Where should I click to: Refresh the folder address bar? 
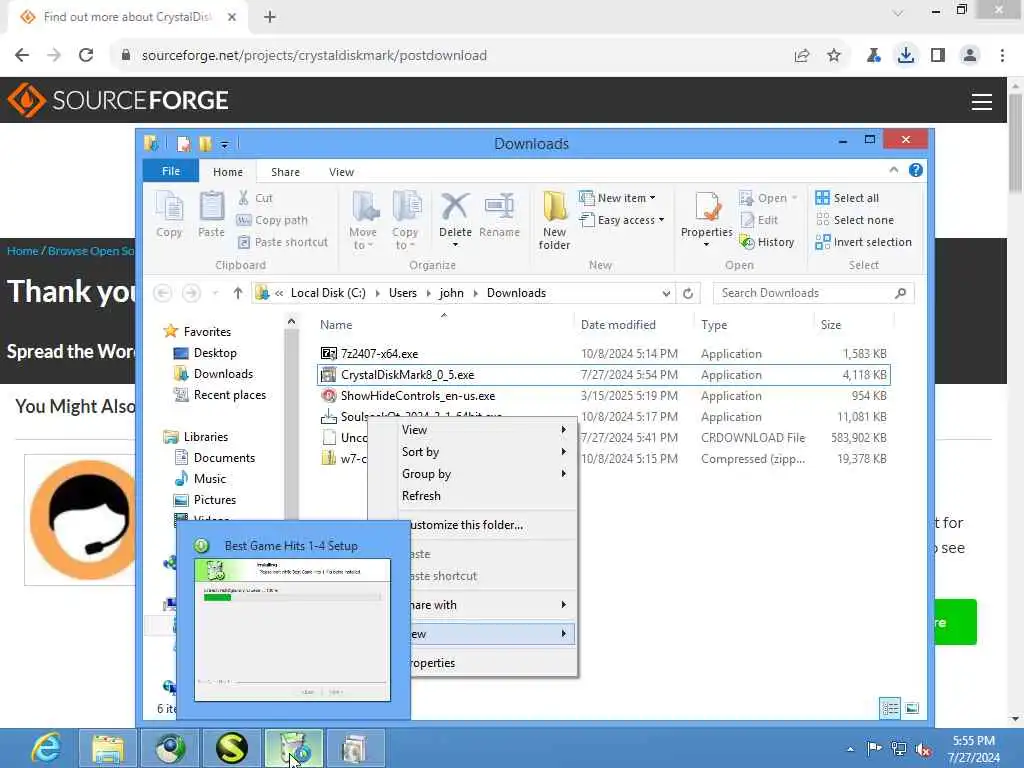tap(688, 293)
